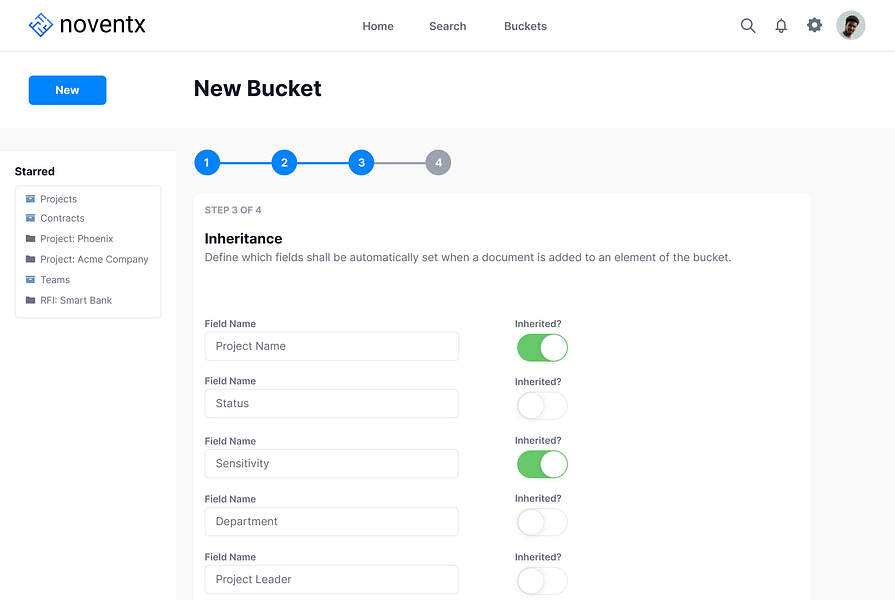
Task: Click the Sensitivity field input
Action: tap(332, 464)
